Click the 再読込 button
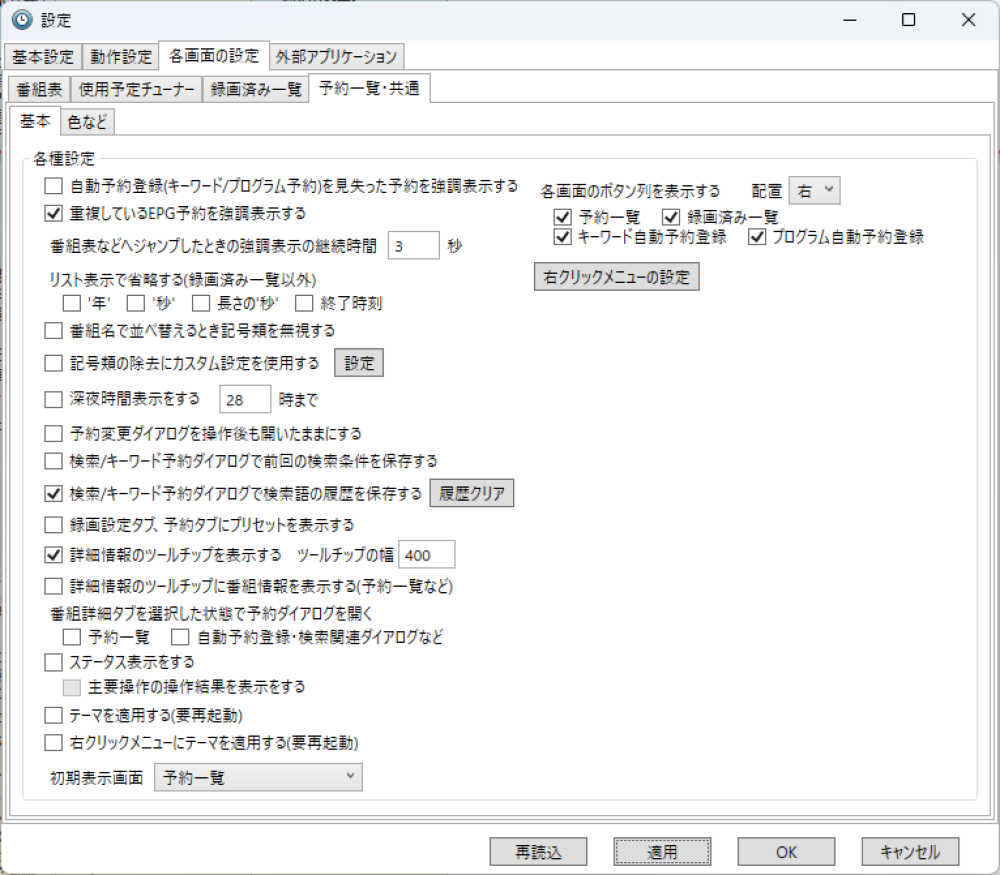 coord(538,851)
